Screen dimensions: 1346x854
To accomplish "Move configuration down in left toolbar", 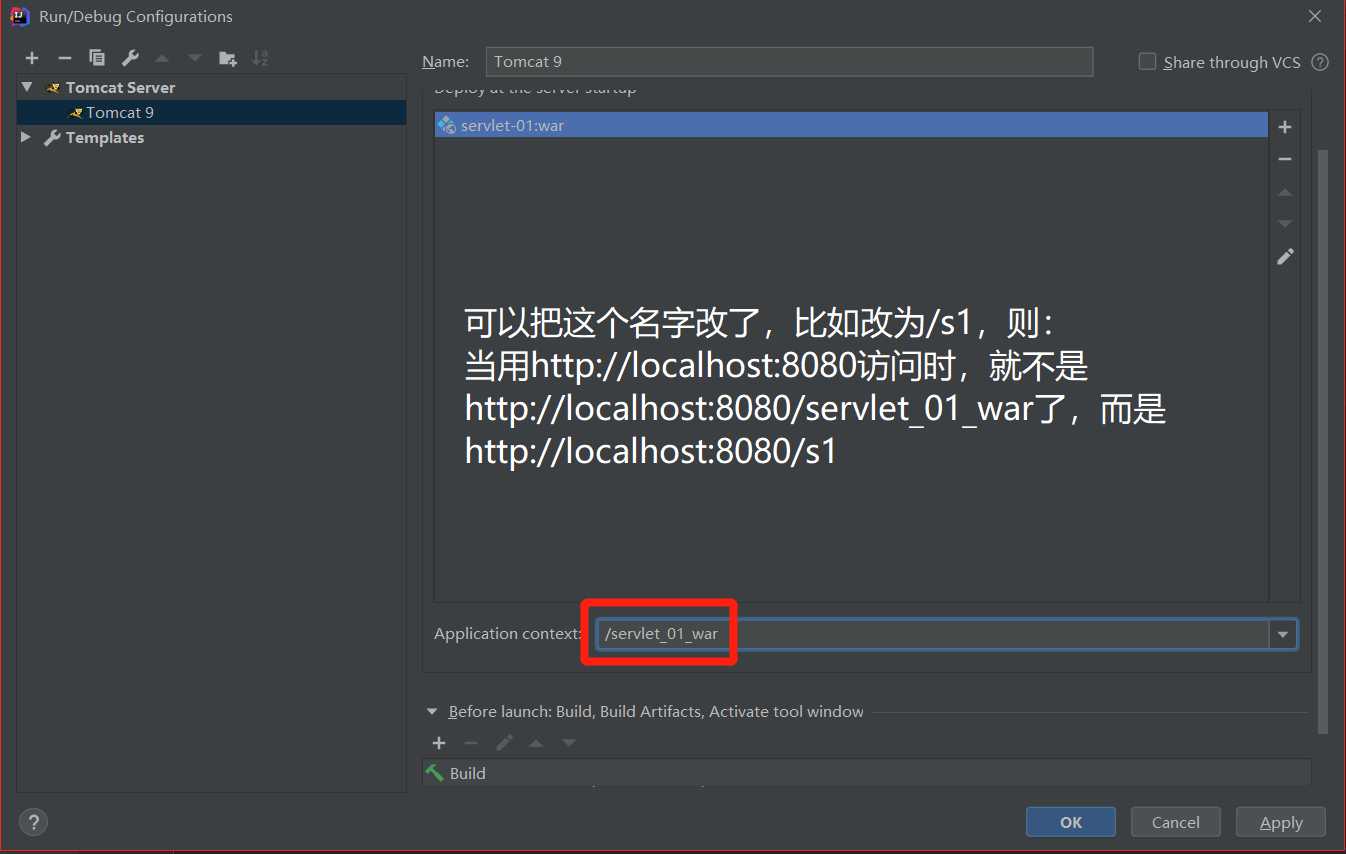I will (194, 58).
